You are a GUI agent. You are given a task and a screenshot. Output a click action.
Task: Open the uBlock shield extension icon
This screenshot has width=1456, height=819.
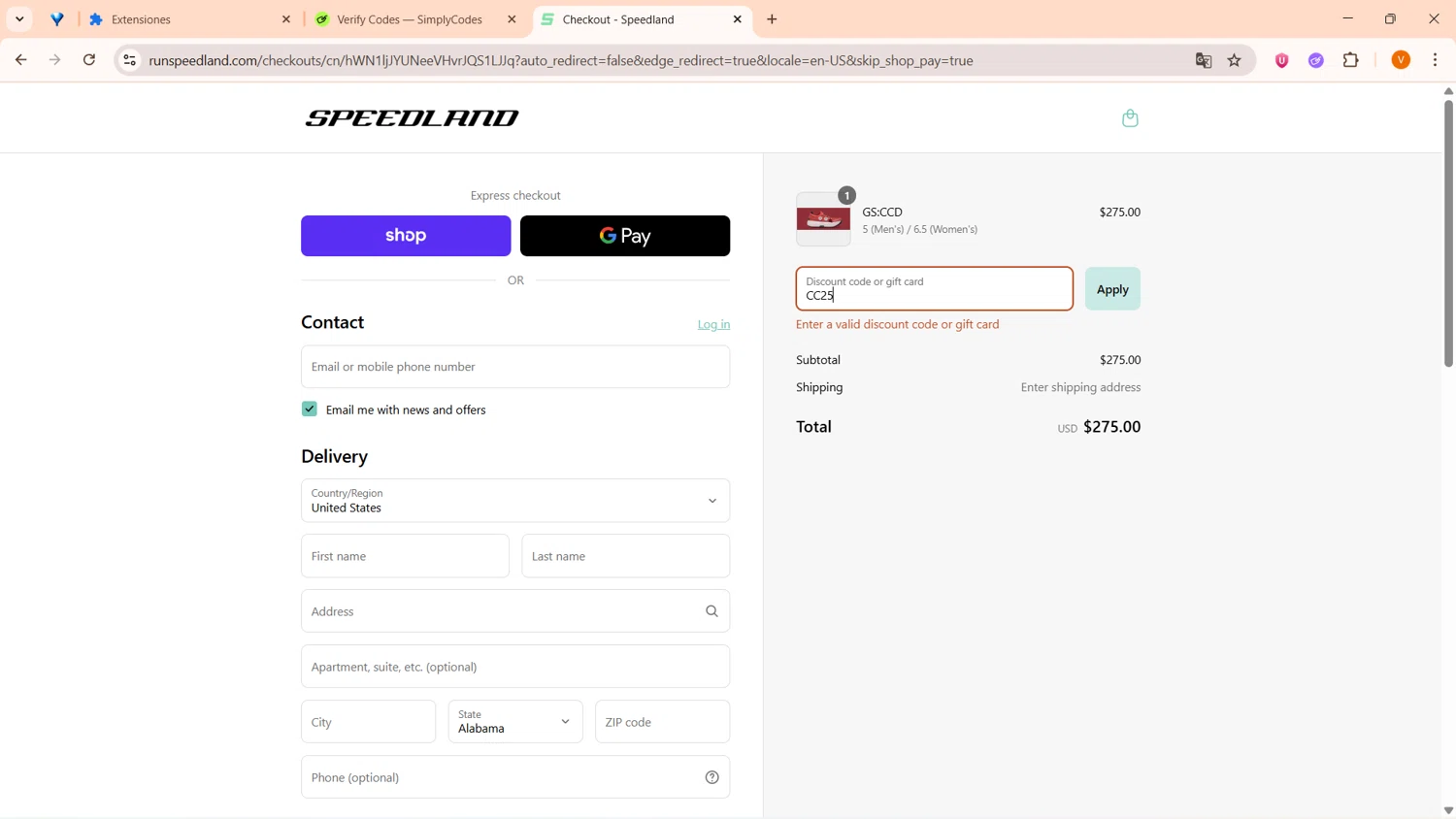tap(1282, 60)
